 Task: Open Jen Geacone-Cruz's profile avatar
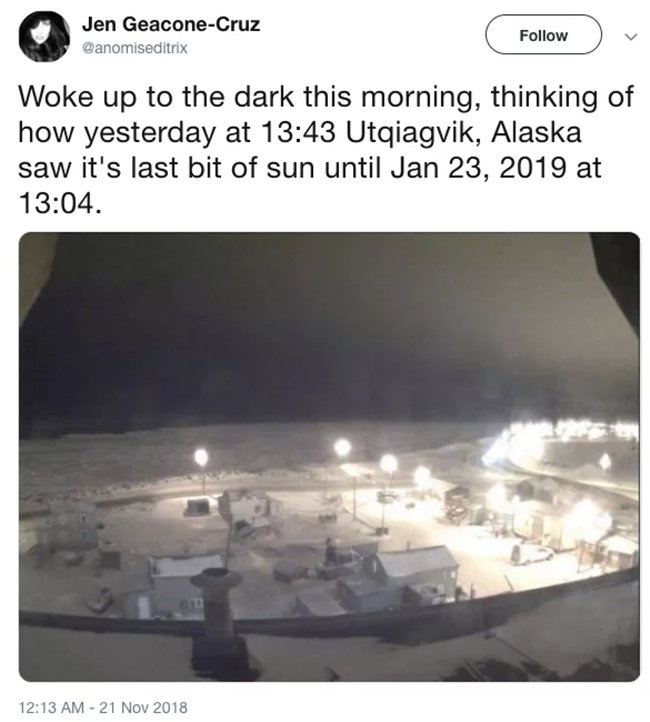click(x=44, y=36)
